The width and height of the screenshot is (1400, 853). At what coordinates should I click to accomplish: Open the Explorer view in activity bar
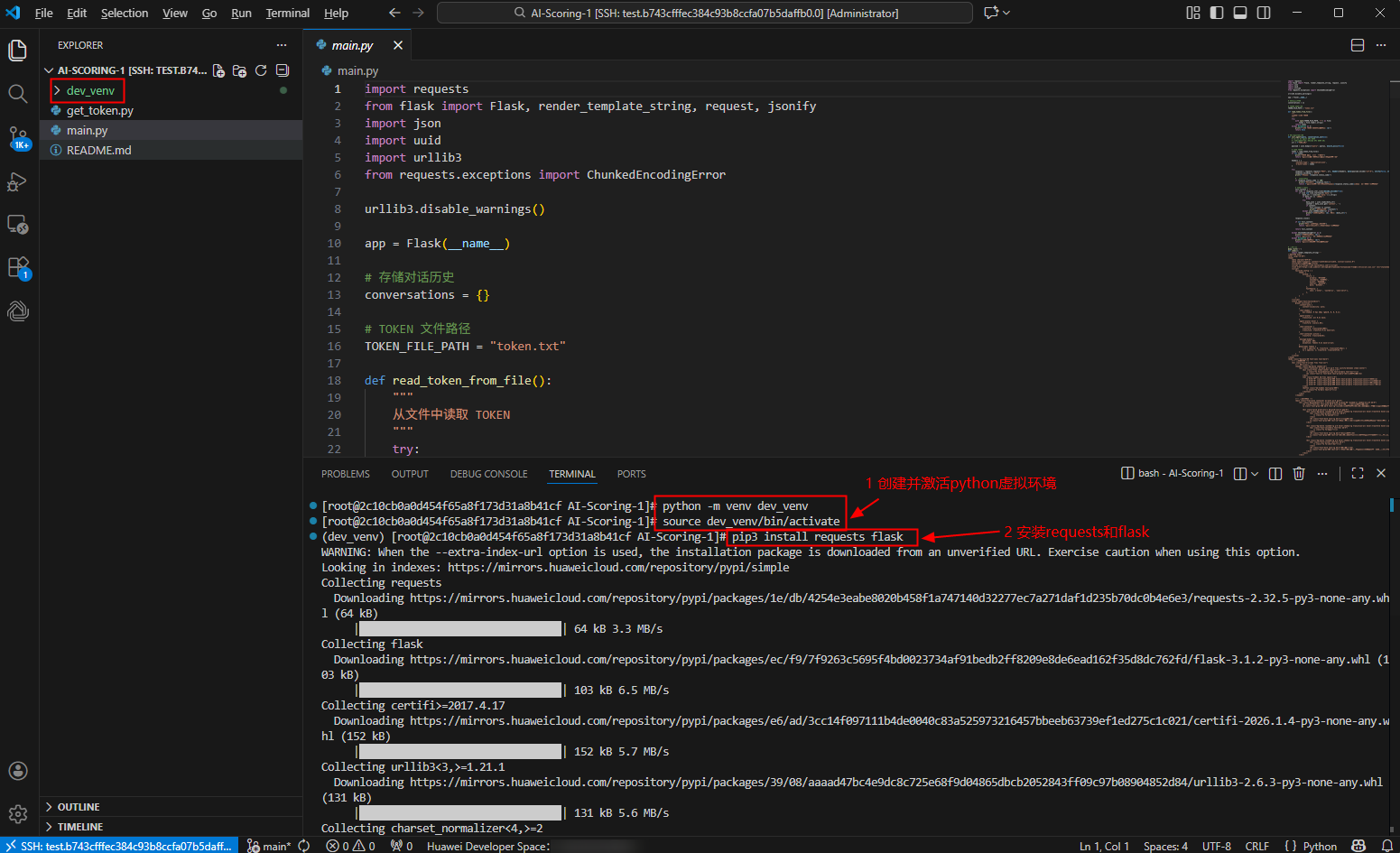point(18,51)
